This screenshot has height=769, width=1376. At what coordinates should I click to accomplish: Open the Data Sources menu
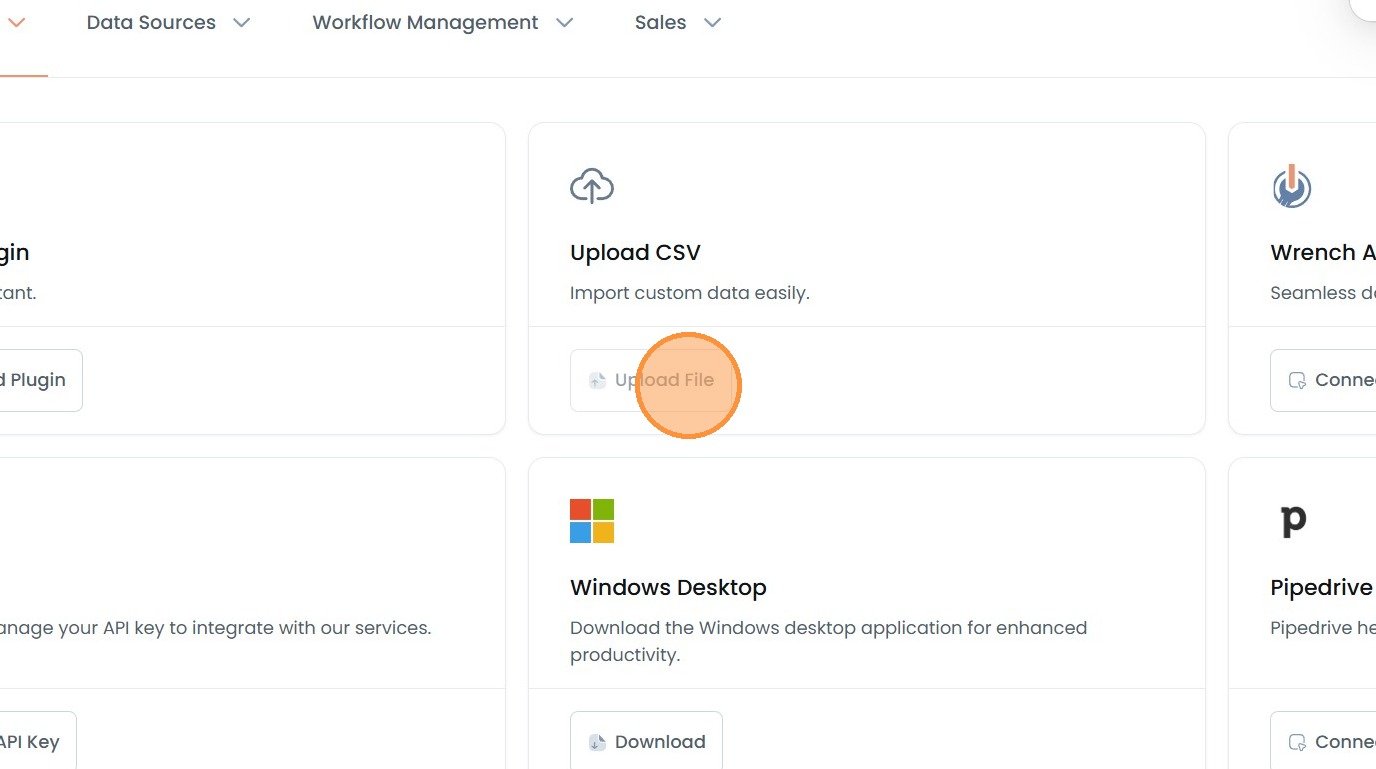coord(151,22)
